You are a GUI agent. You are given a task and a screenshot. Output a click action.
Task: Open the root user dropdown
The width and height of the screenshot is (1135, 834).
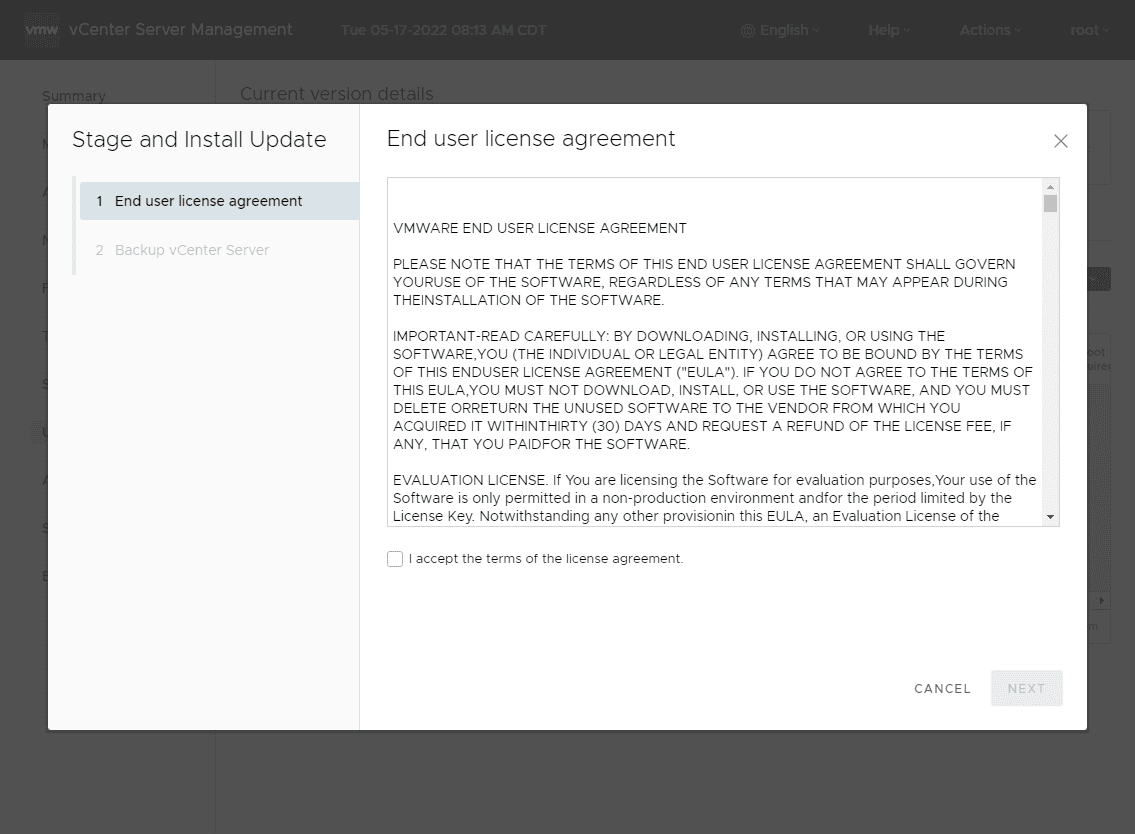tap(1089, 30)
